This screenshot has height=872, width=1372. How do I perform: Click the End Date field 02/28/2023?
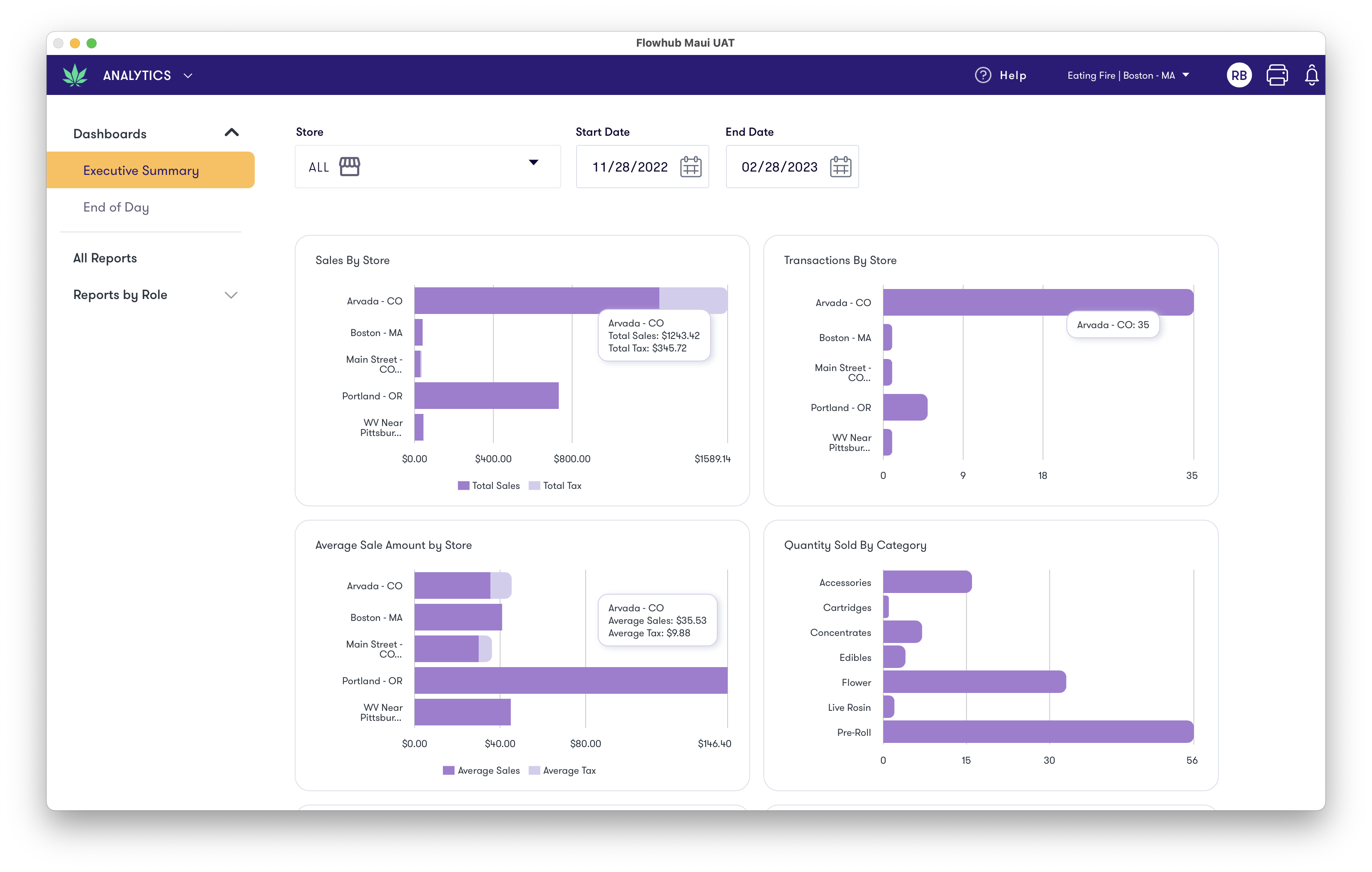click(x=792, y=167)
